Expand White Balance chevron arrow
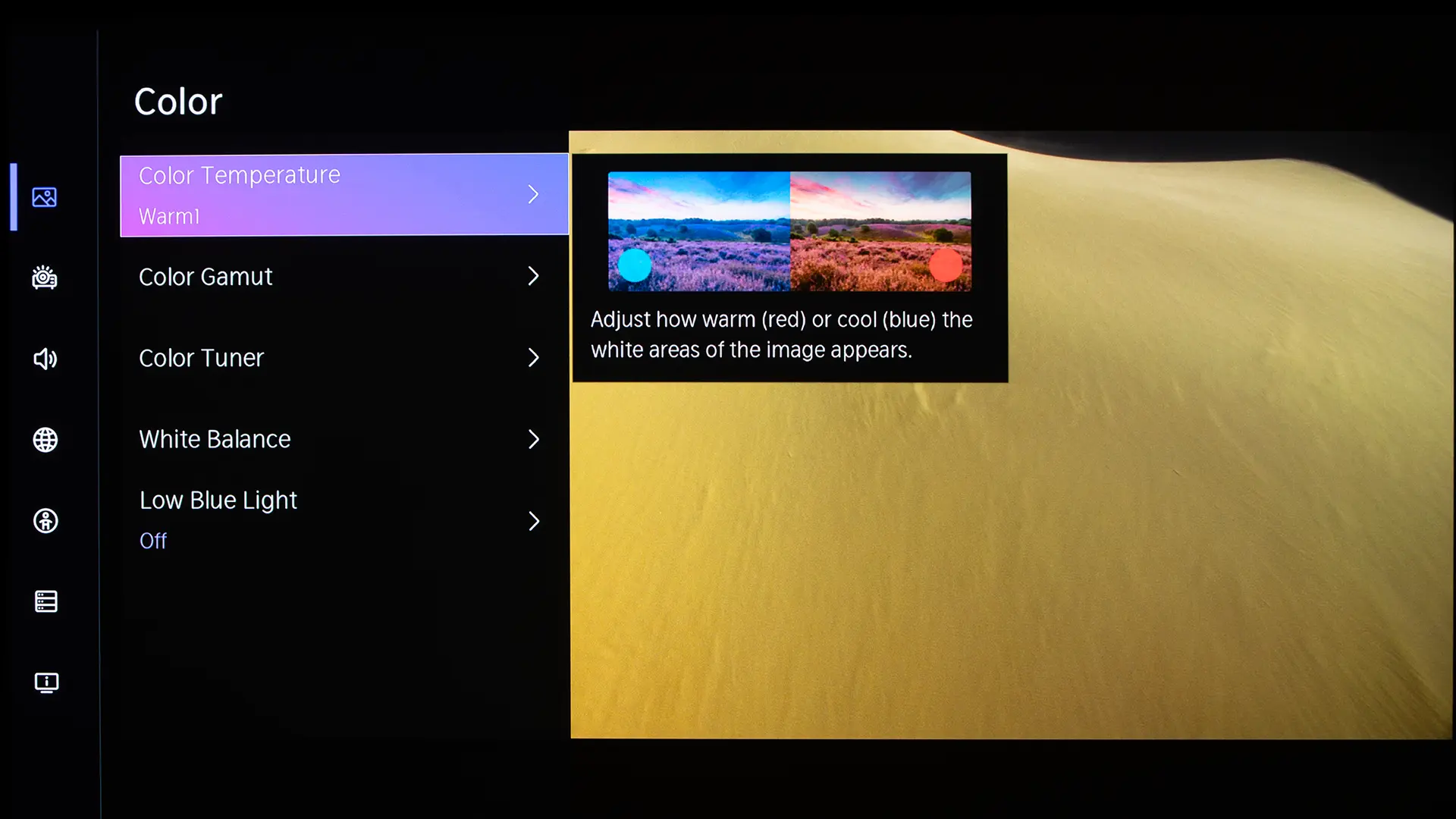This screenshot has width=1456, height=819. 533,439
